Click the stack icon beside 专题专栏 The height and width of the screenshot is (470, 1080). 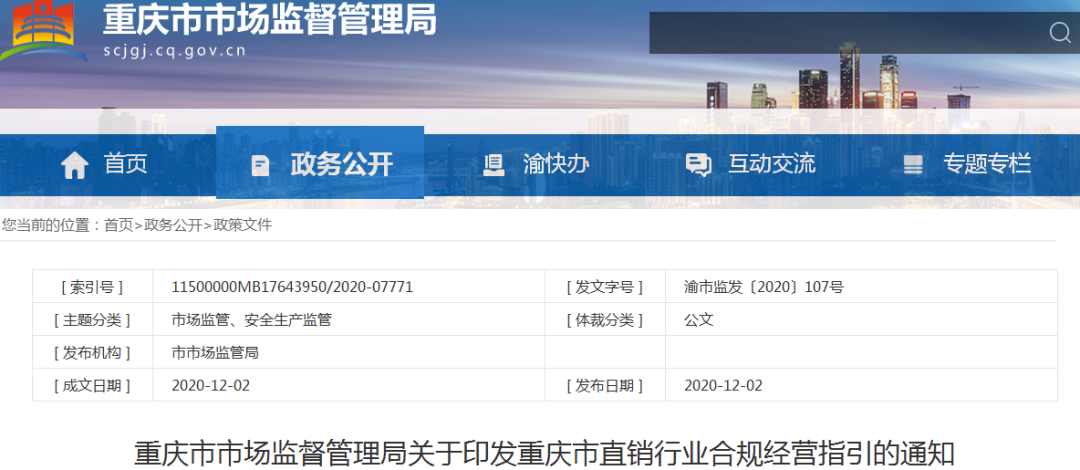pyautogui.click(x=913, y=165)
